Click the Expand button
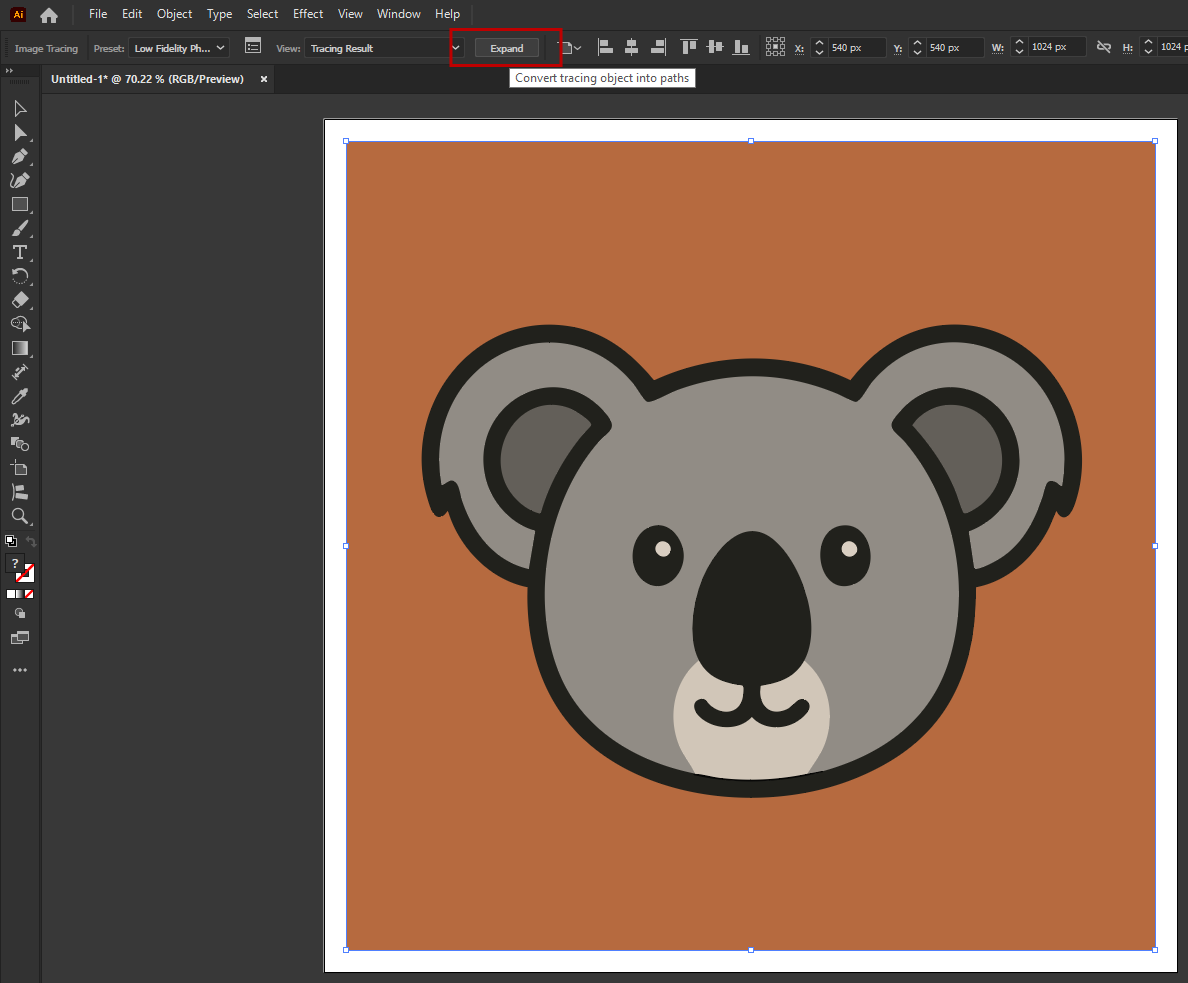 coord(506,48)
